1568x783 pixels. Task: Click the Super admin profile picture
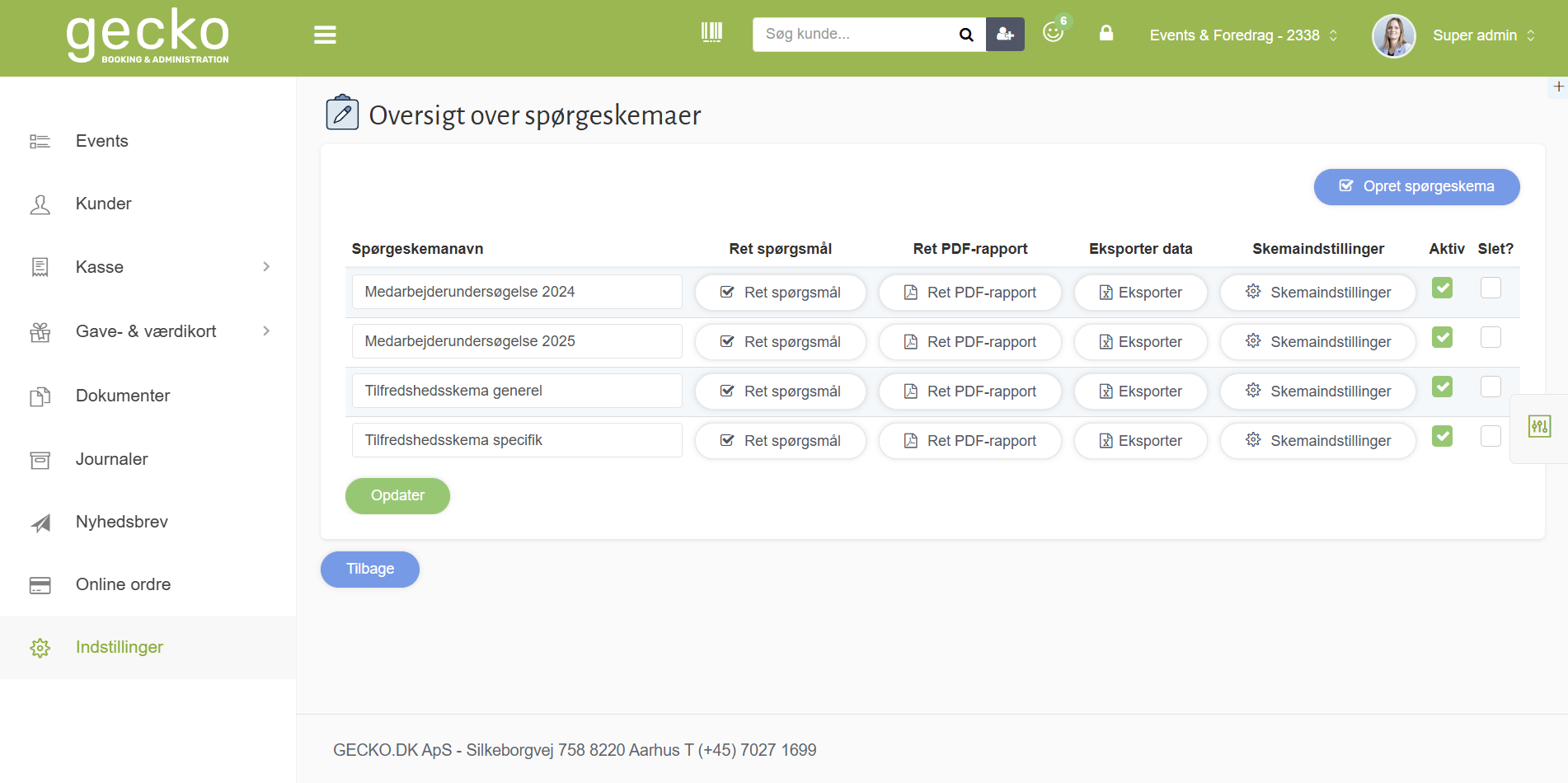1393,35
